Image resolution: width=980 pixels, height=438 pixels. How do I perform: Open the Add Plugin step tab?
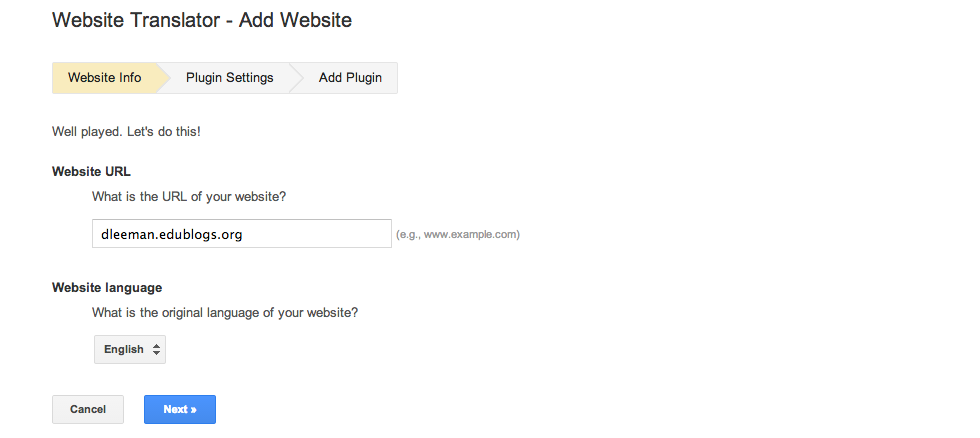[x=350, y=78]
